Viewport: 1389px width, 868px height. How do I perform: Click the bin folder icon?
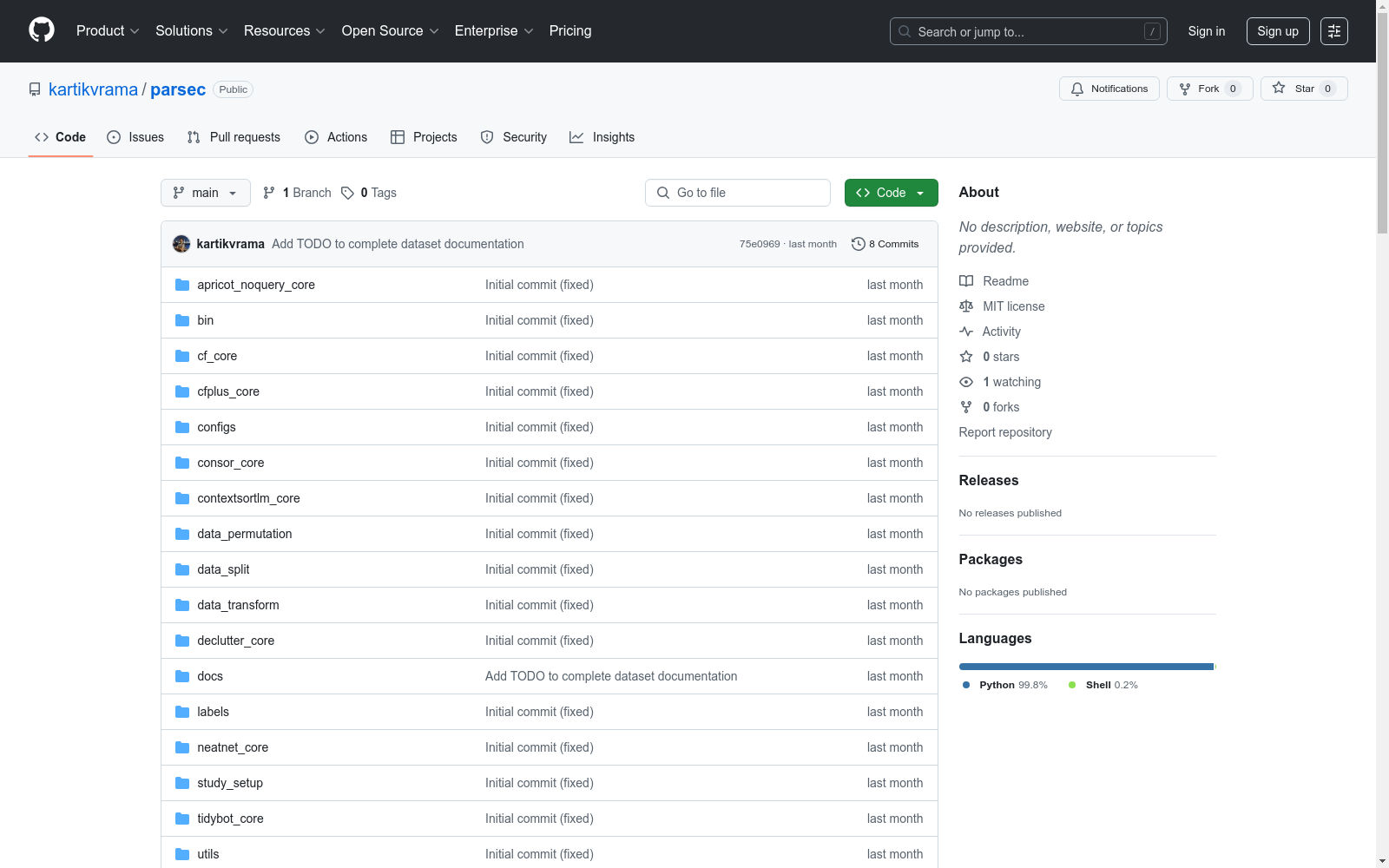[182, 320]
